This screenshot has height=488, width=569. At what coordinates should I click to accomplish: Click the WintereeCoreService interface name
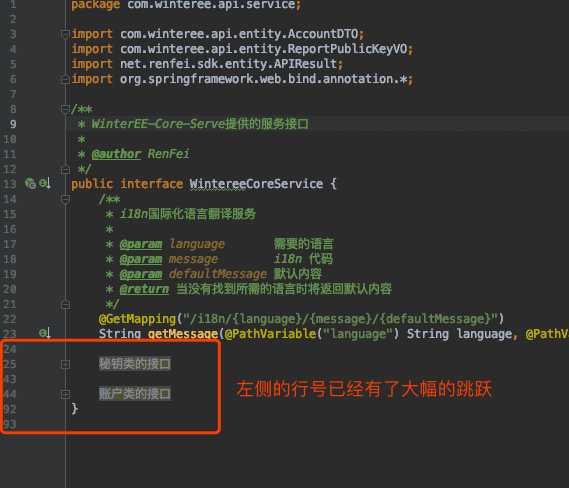click(x=256, y=184)
